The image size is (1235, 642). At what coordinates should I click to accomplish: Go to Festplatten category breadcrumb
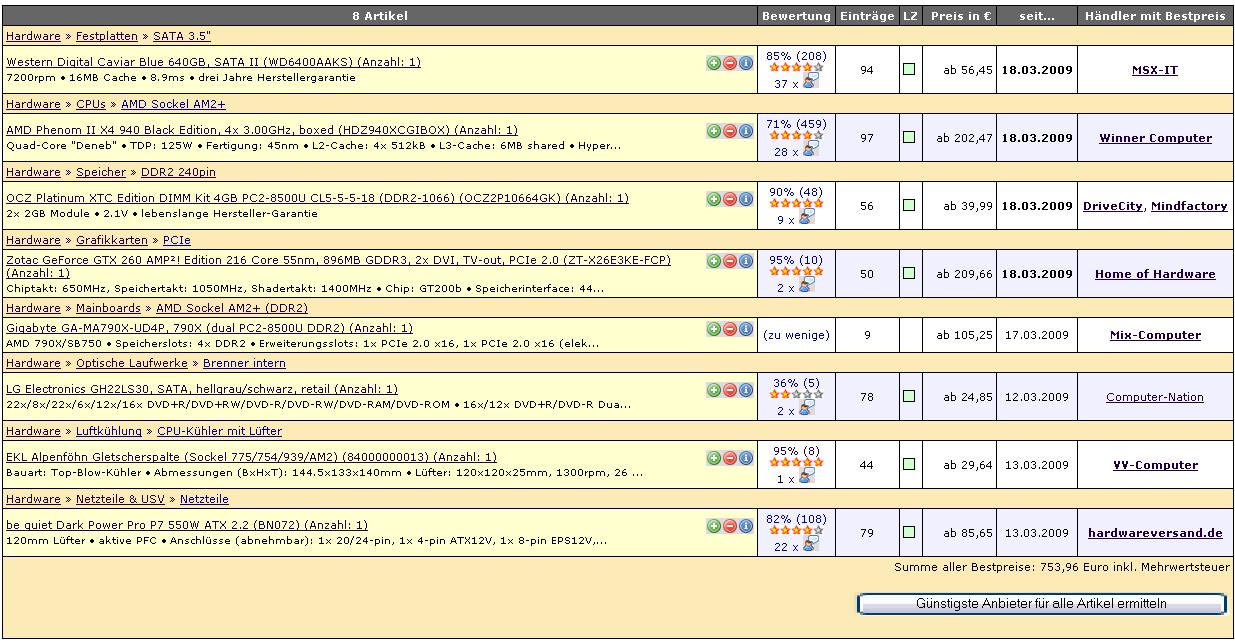107,36
